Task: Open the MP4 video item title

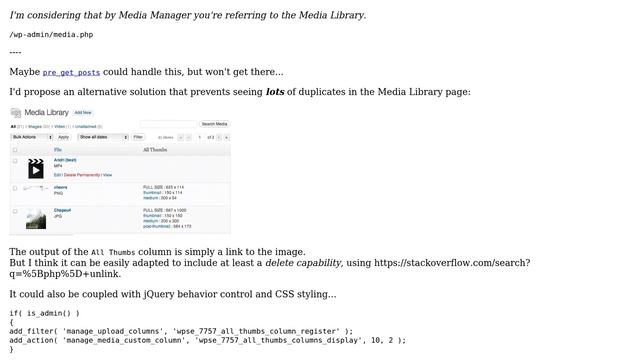Action: [65, 160]
